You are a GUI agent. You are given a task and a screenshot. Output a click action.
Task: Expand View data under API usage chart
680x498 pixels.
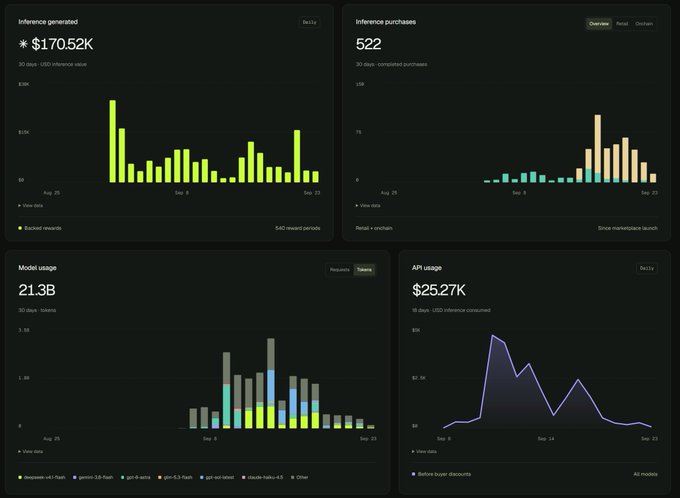click(x=424, y=452)
